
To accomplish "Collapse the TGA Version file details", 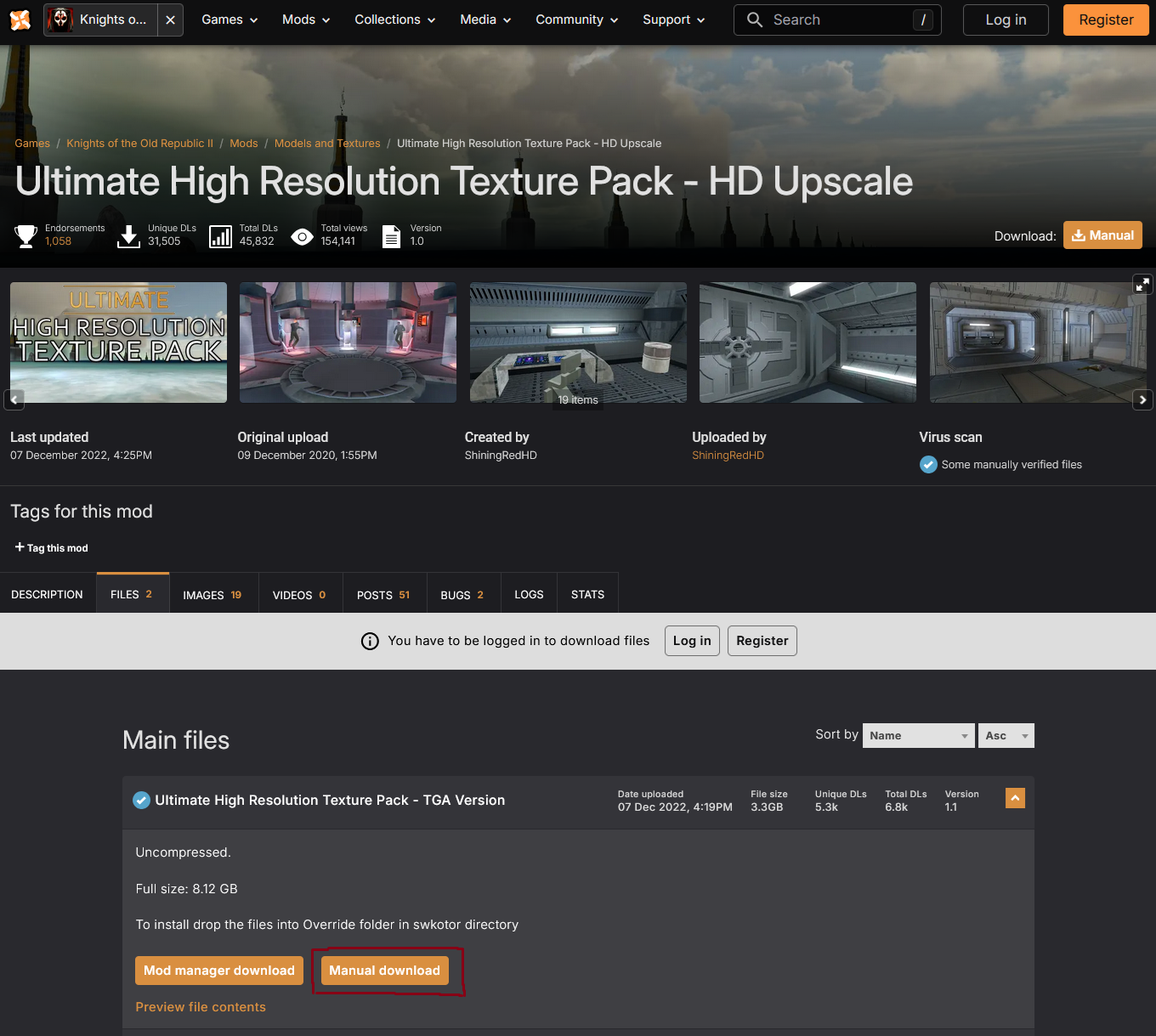I will coord(1015,798).
